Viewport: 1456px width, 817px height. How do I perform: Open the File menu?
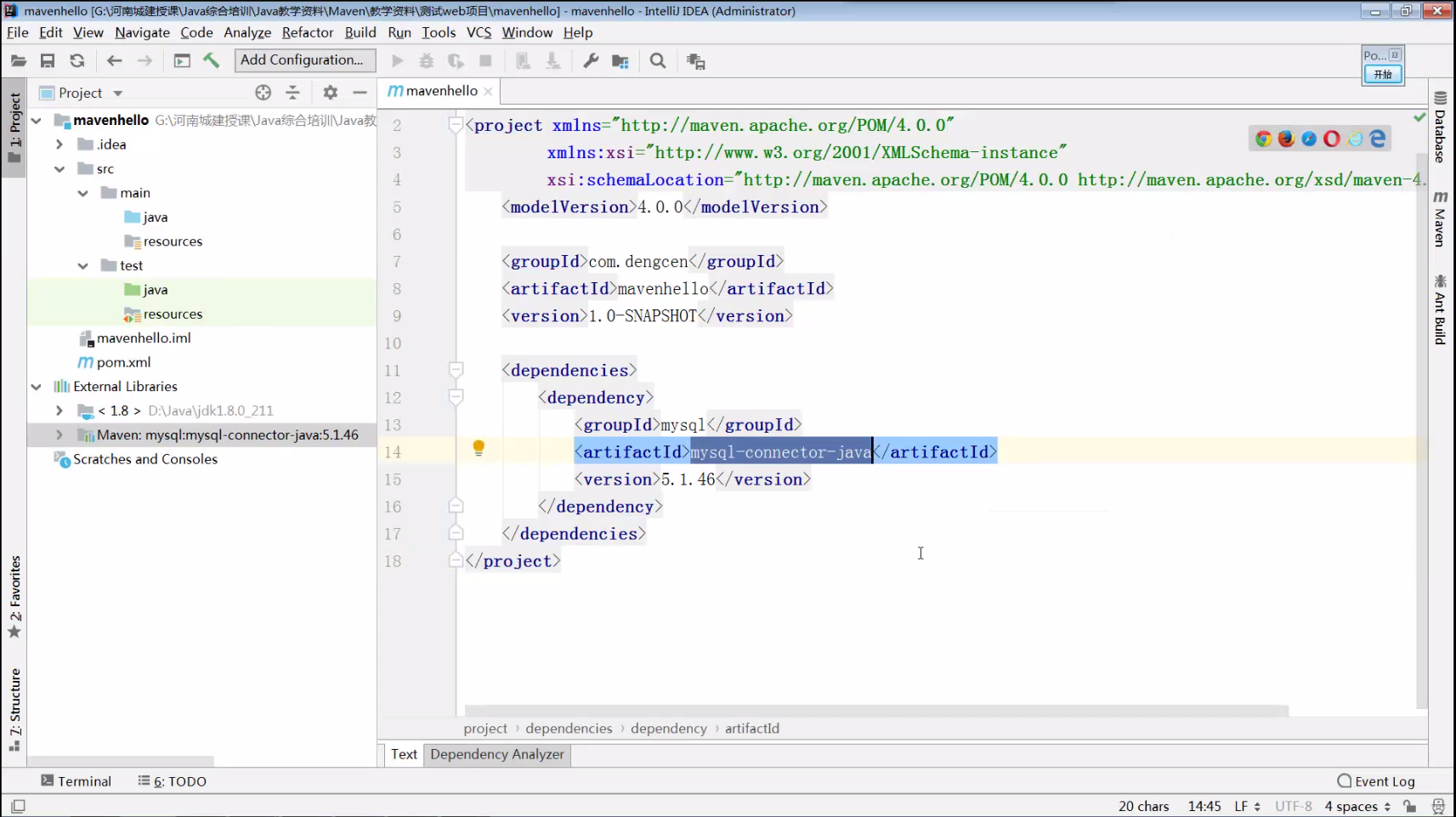coord(18,32)
